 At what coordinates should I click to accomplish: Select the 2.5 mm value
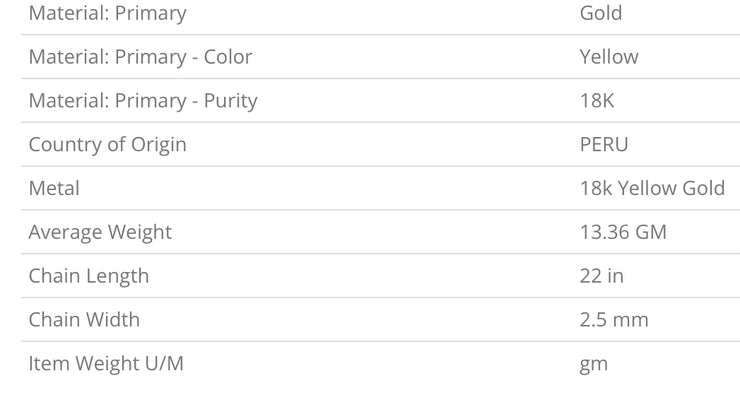pos(614,320)
